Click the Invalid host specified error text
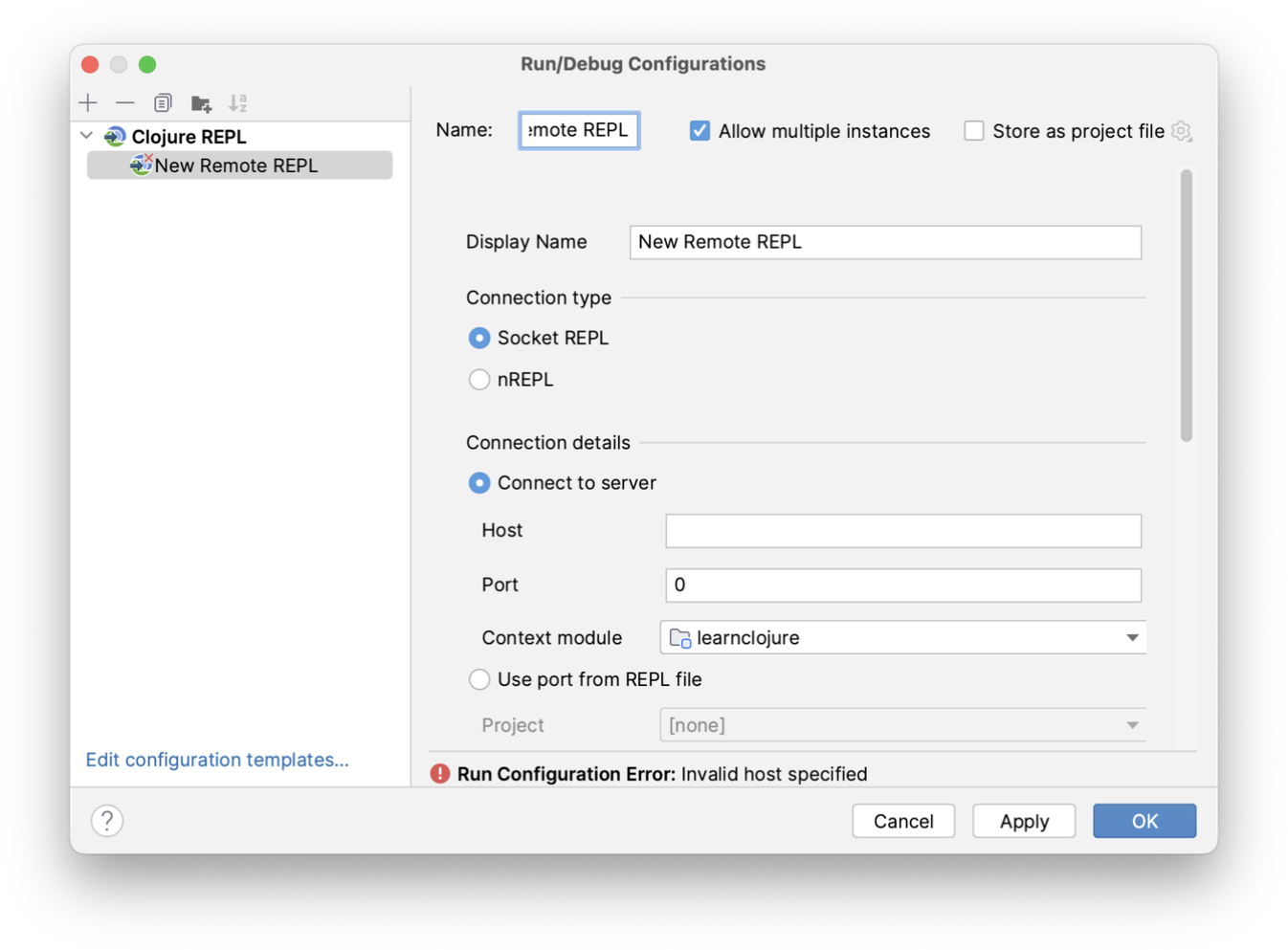This screenshot has width=1288, height=950. [x=774, y=774]
